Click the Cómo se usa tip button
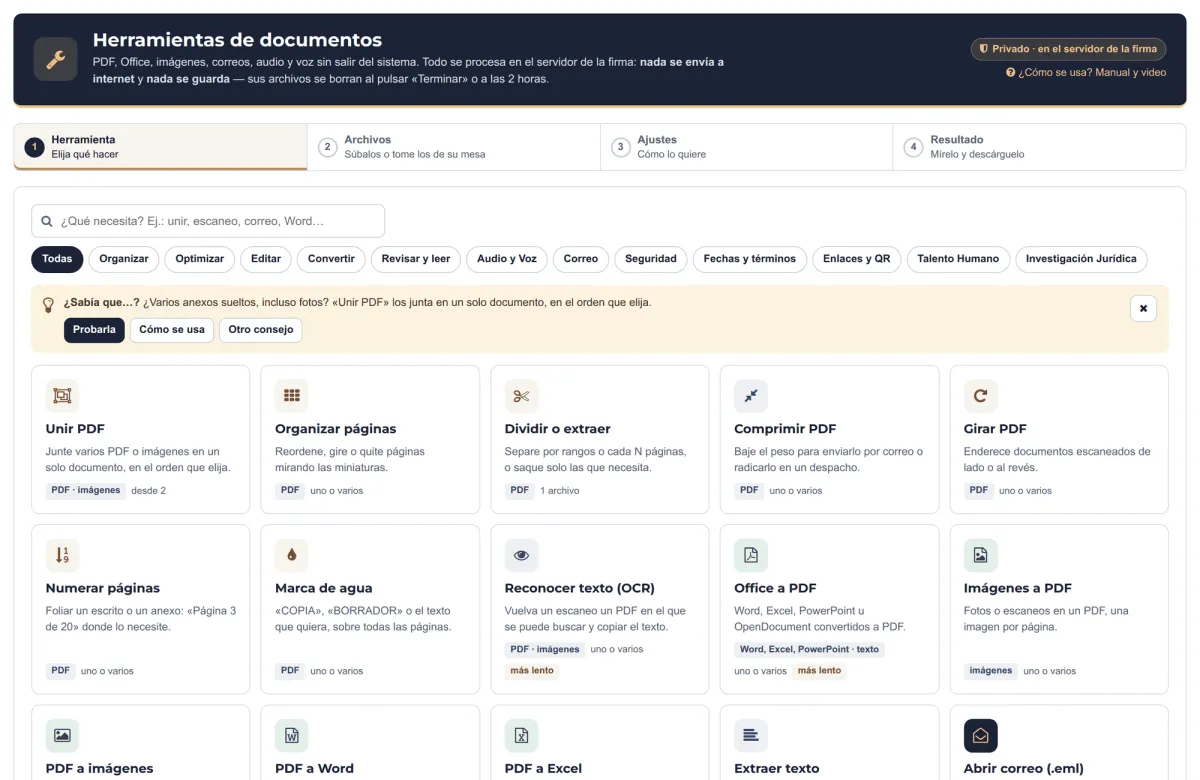Viewport: 1200px width, 780px height. pyautogui.click(x=172, y=330)
